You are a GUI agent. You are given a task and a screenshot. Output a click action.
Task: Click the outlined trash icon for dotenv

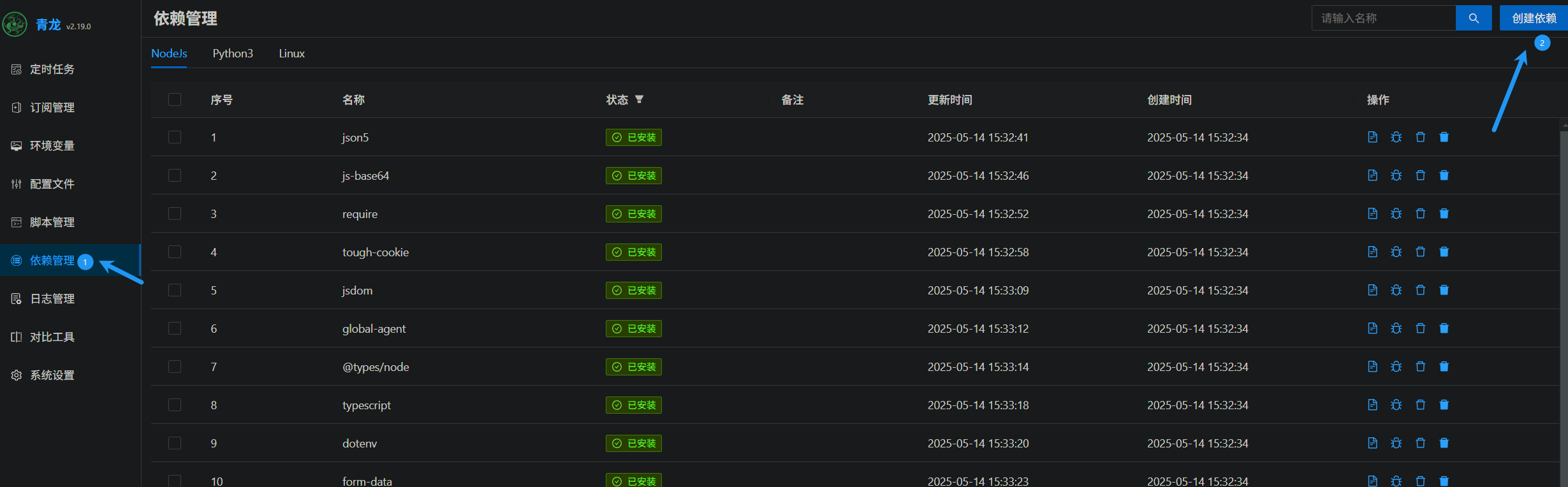[1421, 443]
